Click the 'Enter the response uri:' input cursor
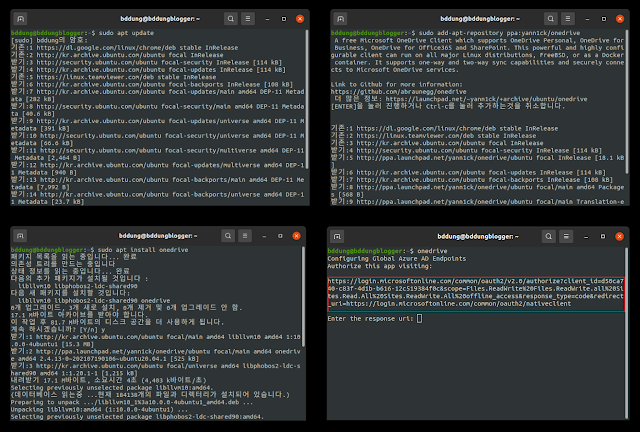 [x=420, y=318]
